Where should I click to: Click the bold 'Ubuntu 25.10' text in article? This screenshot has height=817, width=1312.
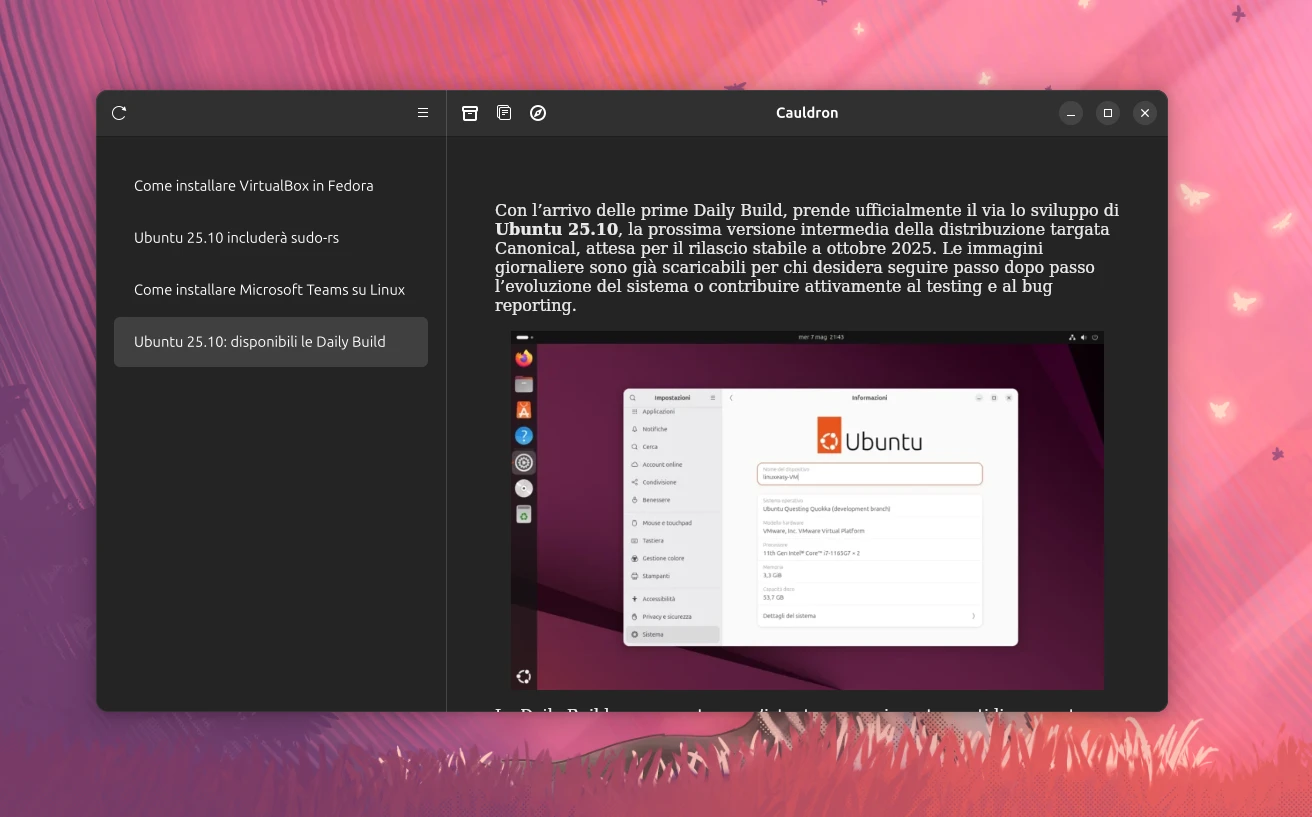point(556,229)
